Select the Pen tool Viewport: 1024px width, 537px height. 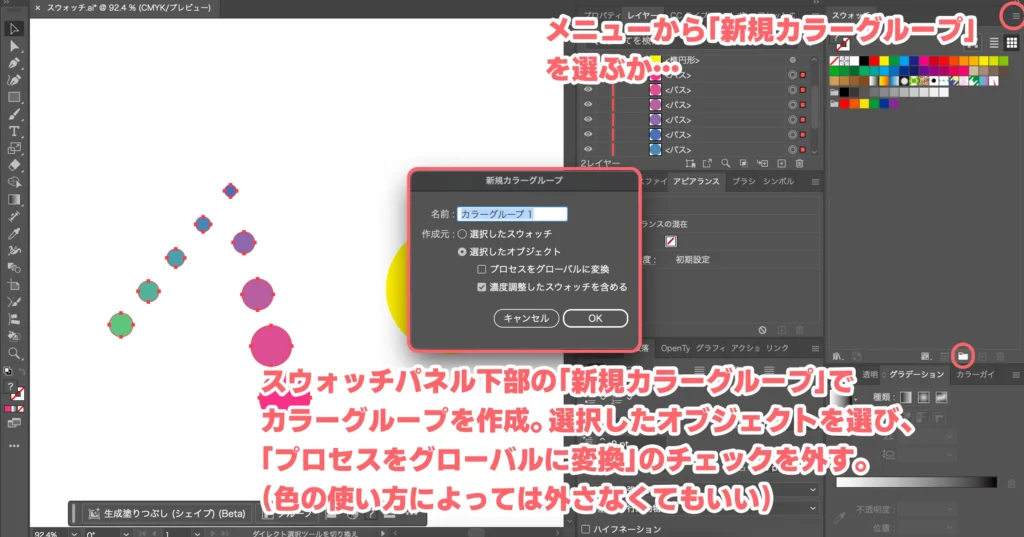[14, 63]
